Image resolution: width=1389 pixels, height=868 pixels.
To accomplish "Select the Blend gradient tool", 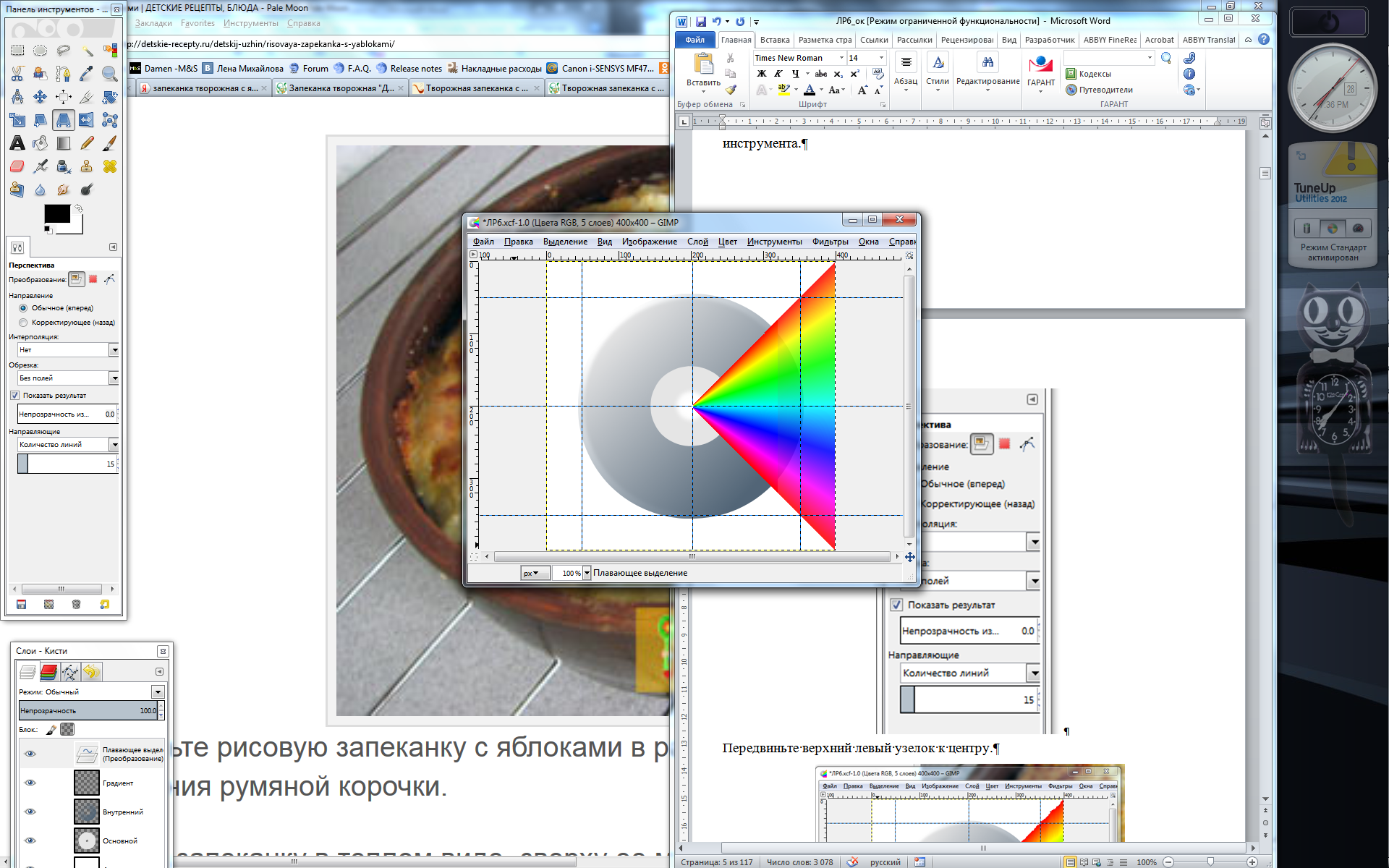I will point(64,143).
